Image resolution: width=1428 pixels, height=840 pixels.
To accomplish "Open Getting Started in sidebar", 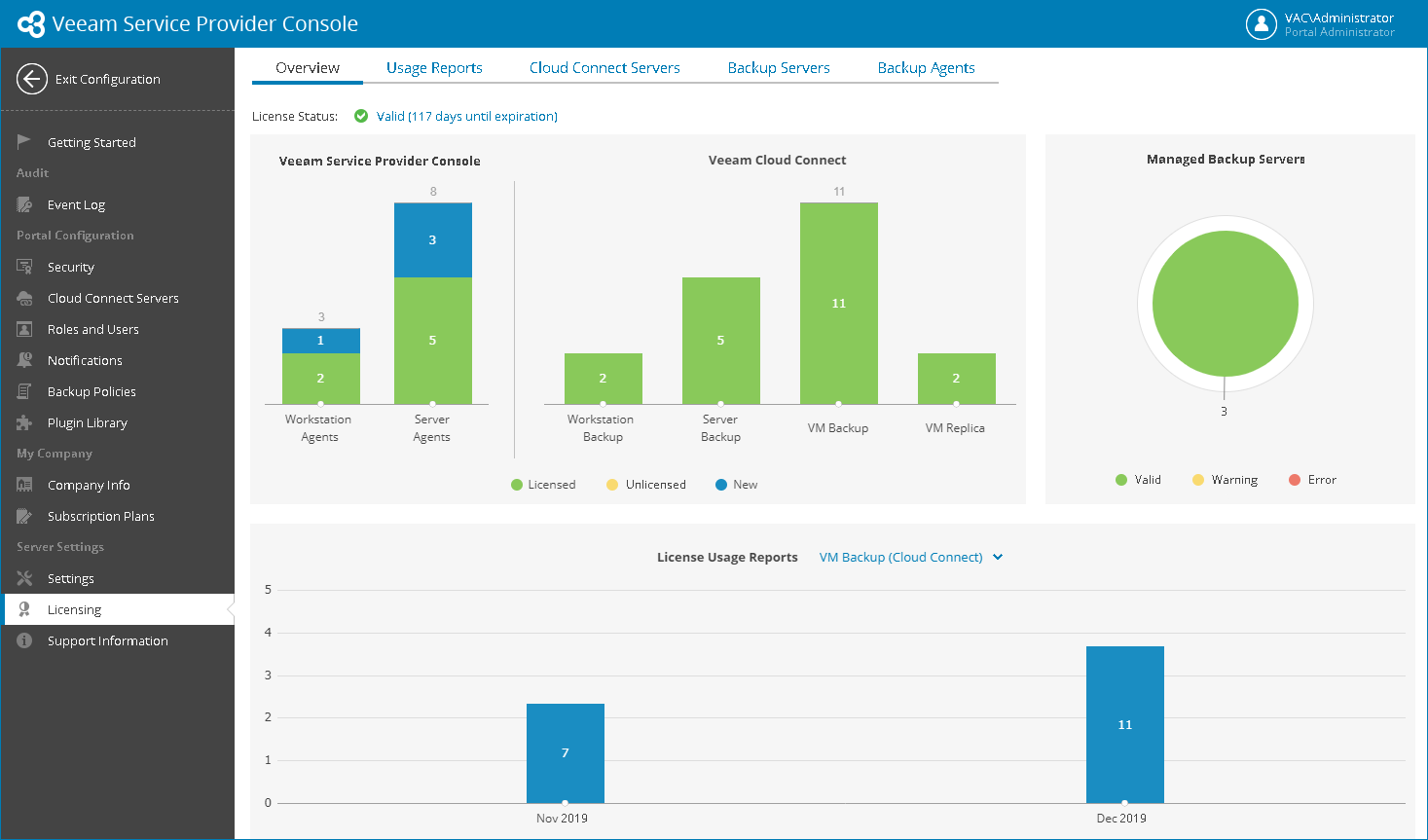I will (92, 142).
